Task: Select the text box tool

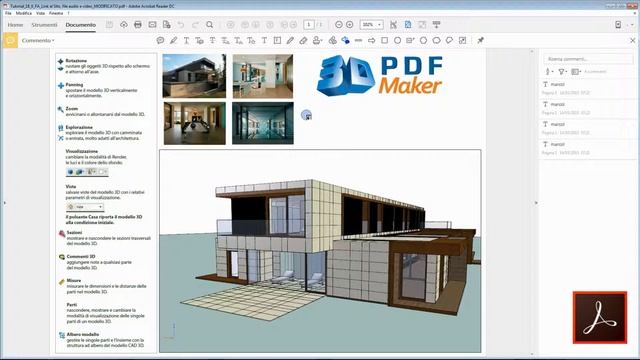Action: click(277, 40)
